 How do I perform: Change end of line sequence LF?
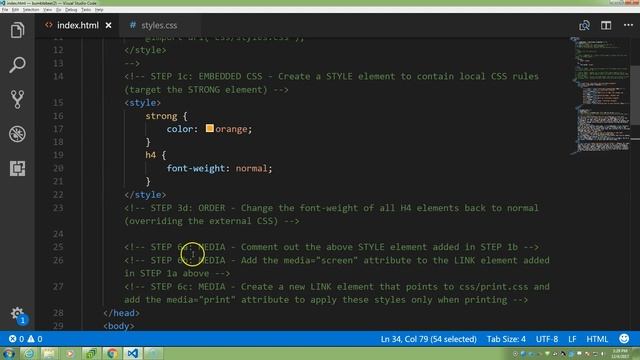coord(572,339)
